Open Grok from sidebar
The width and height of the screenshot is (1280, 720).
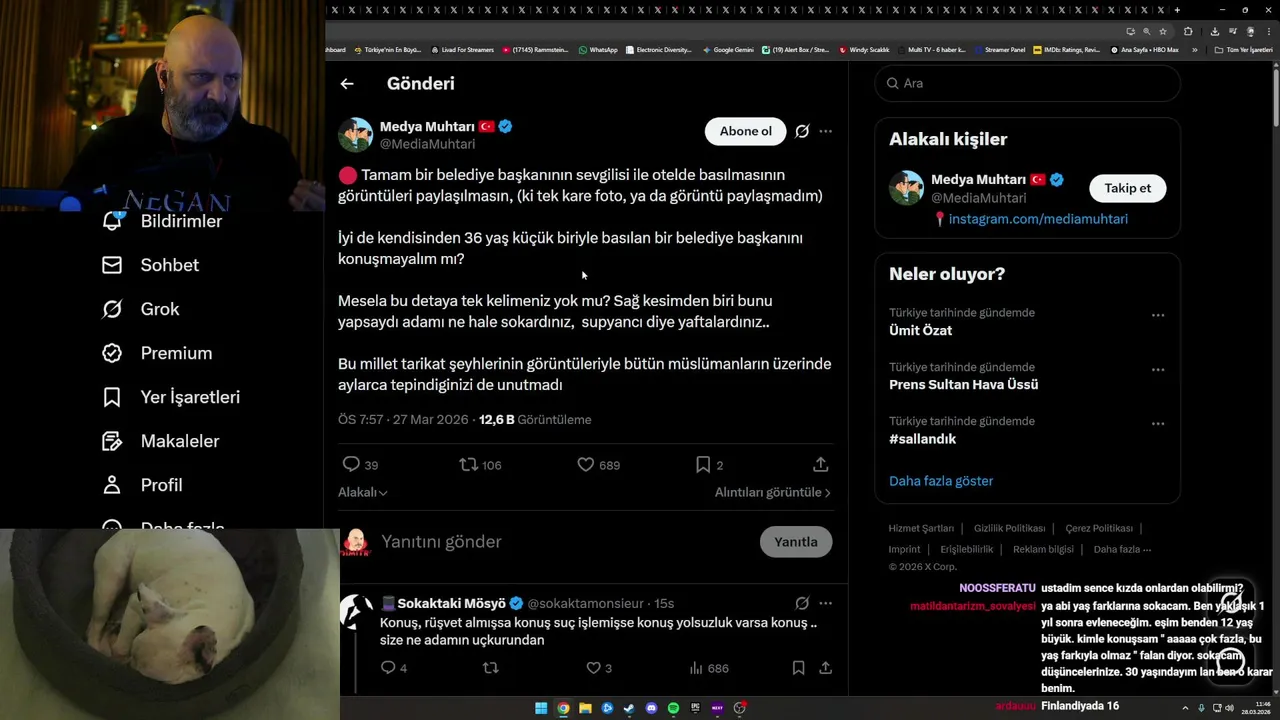pos(141,309)
